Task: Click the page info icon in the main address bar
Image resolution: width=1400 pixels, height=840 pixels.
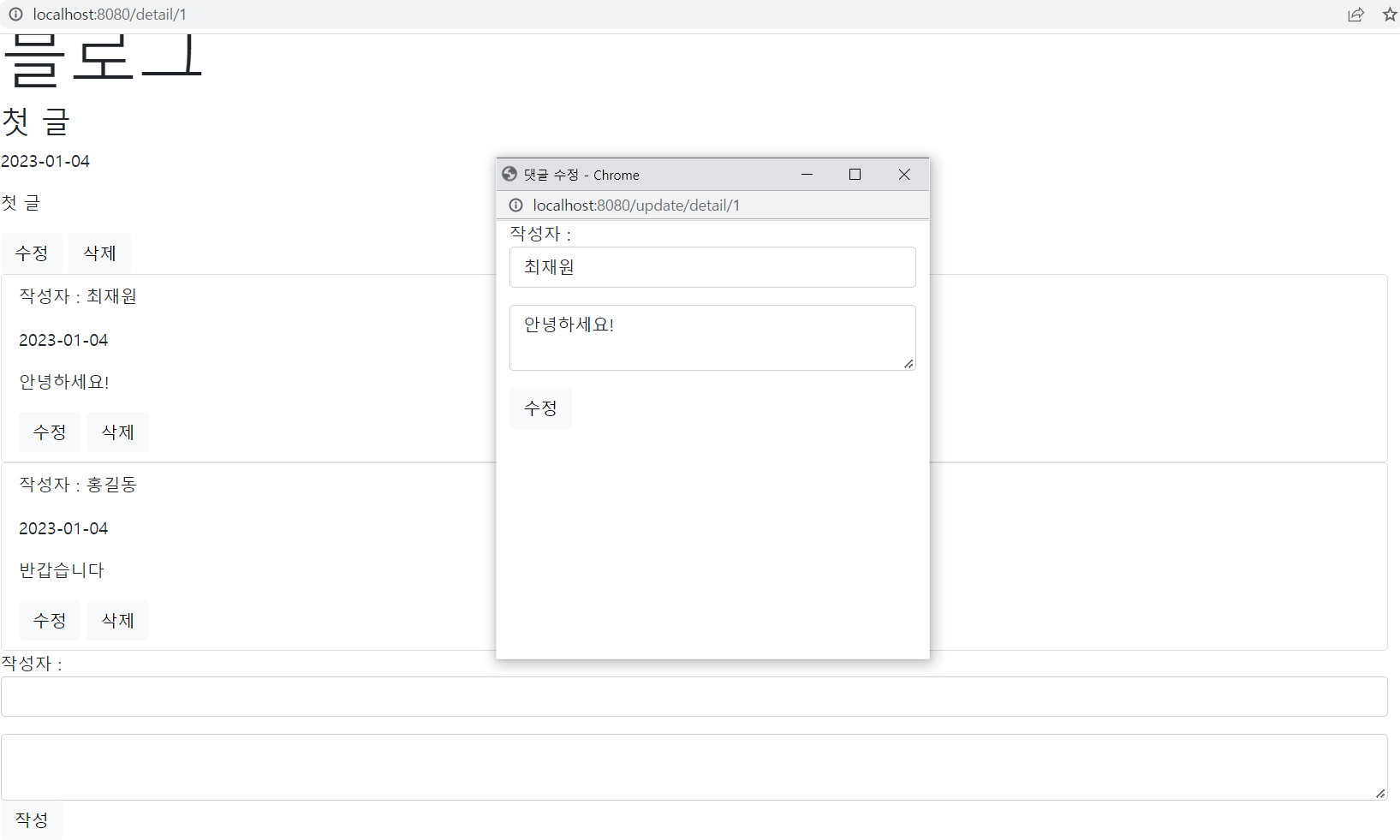Action: tap(15, 15)
